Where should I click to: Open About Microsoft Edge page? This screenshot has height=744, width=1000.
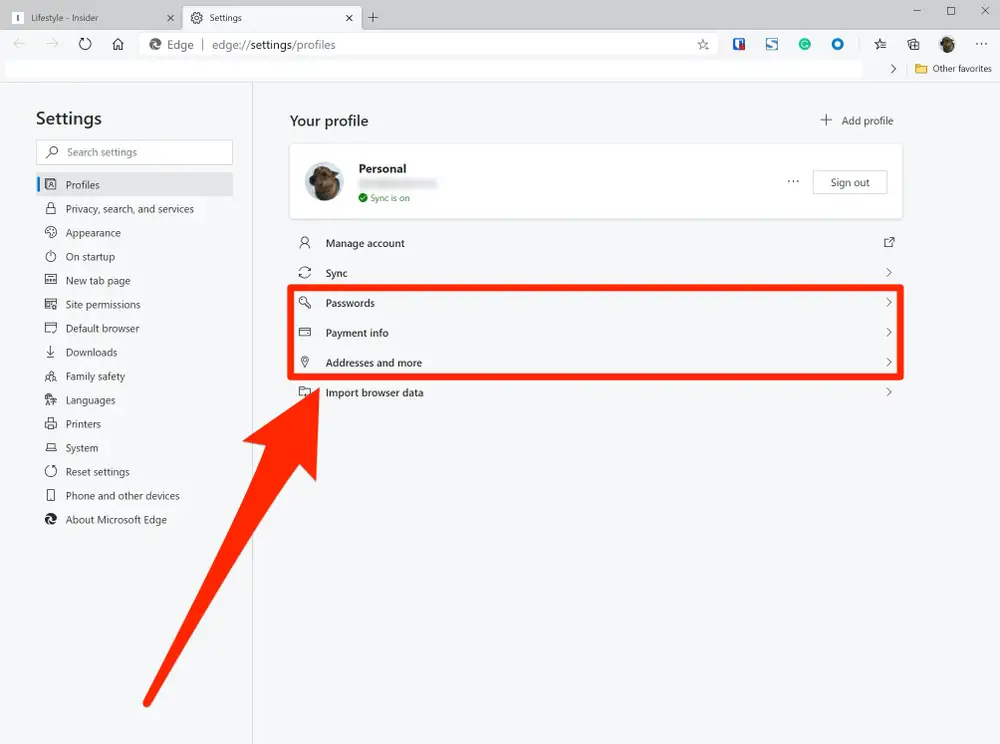point(135,520)
